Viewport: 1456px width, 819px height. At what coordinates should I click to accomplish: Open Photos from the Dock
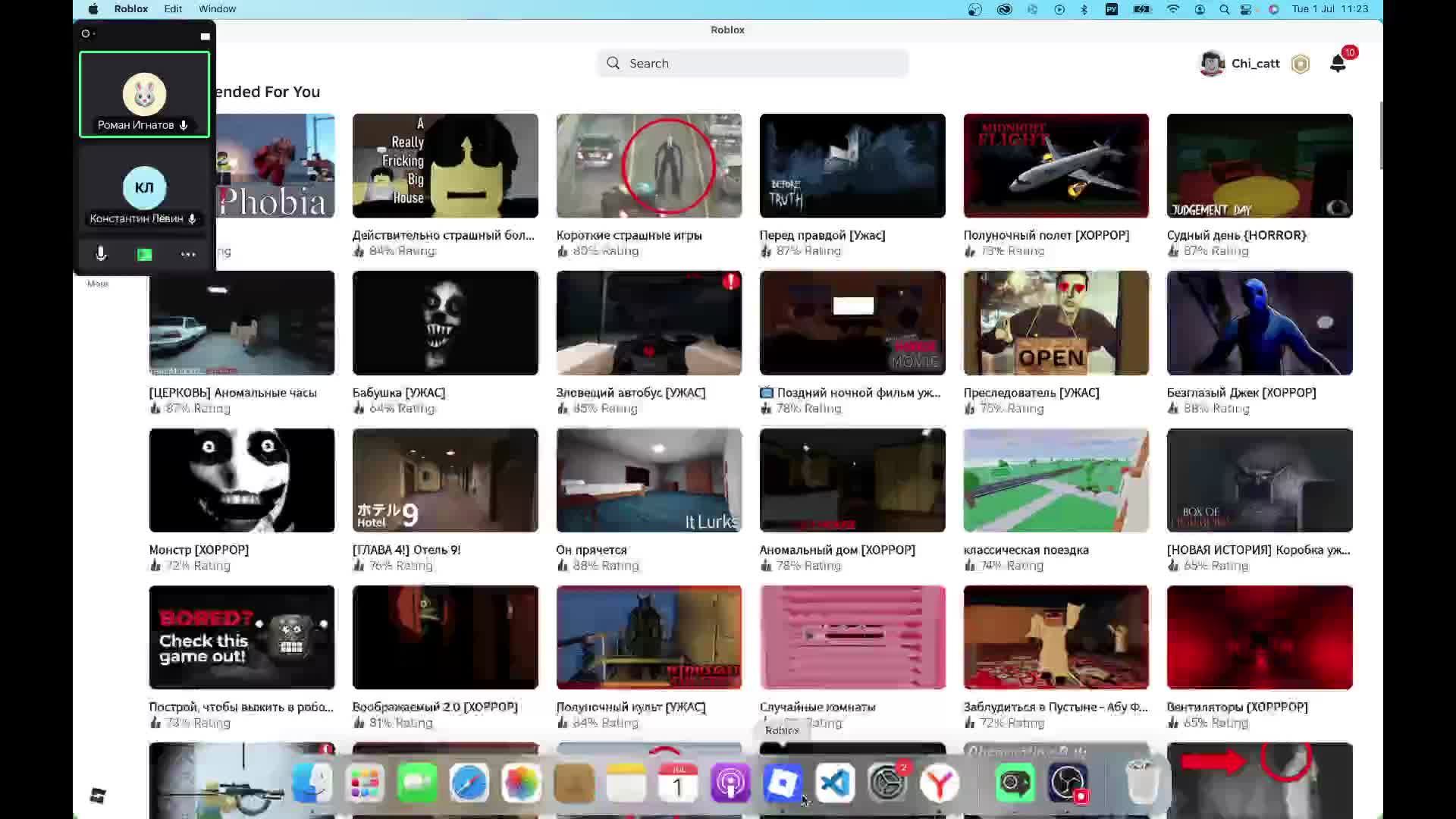[522, 783]
